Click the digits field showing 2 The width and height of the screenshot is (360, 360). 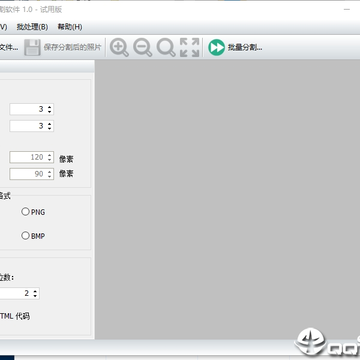[x=19, y=293]
